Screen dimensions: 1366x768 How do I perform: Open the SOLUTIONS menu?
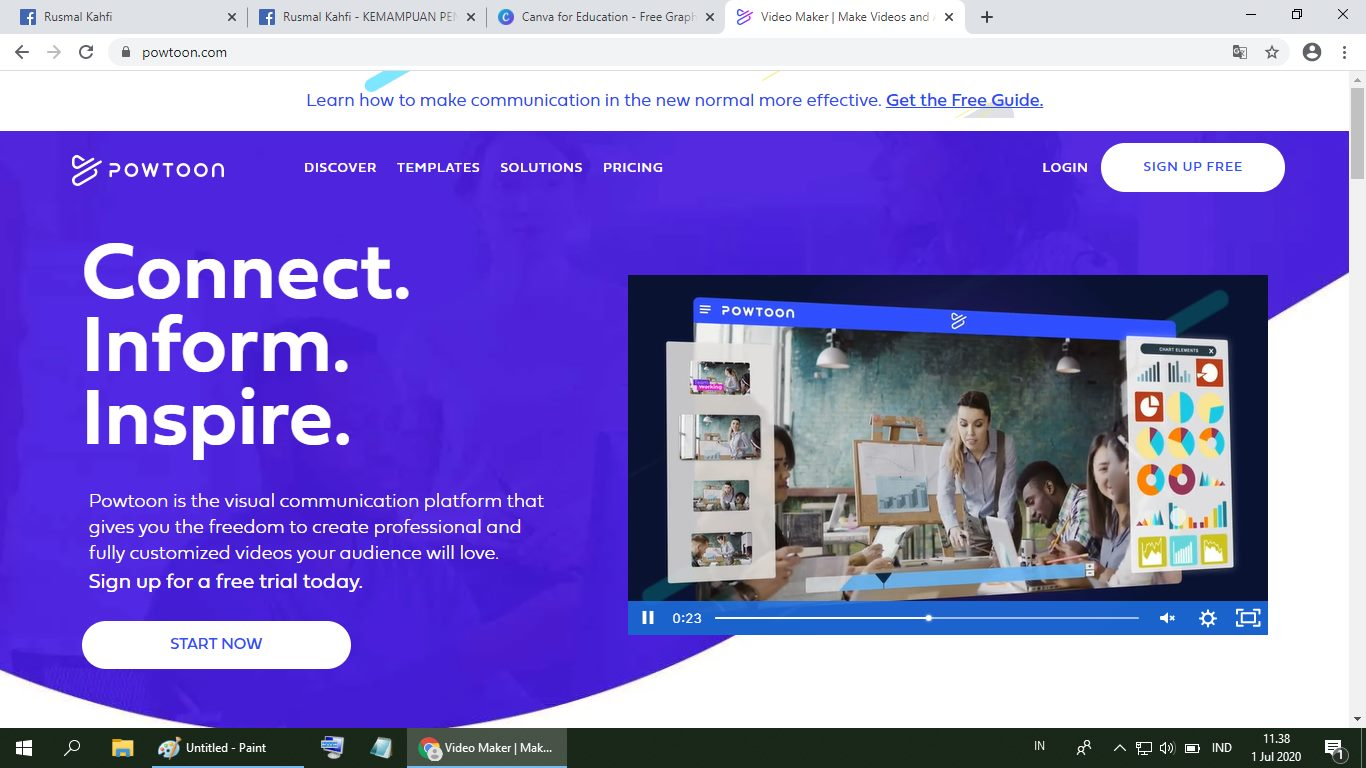coord(541,168)
